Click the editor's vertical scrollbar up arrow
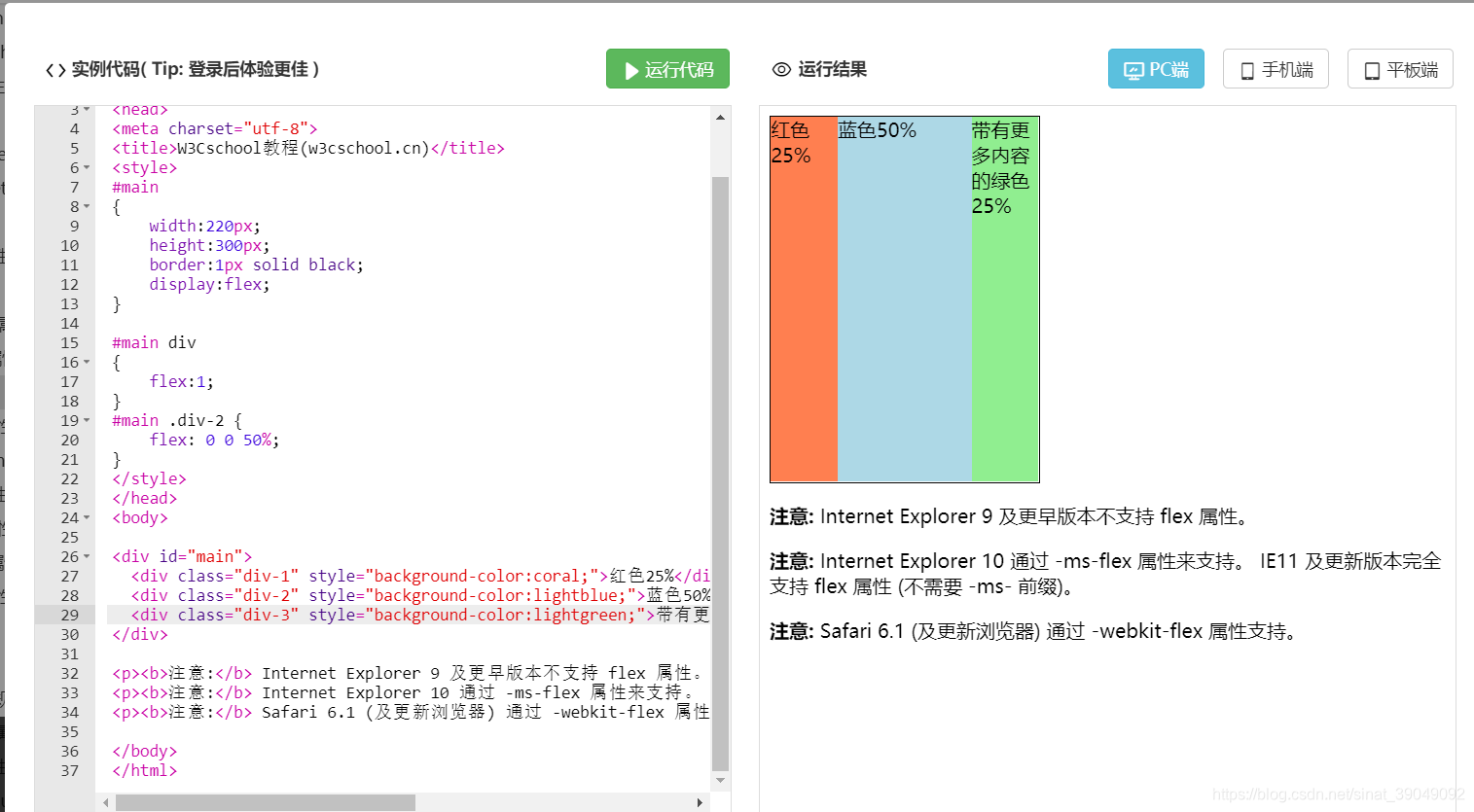Screen dimensions: 1474x812 pos(720,117)
